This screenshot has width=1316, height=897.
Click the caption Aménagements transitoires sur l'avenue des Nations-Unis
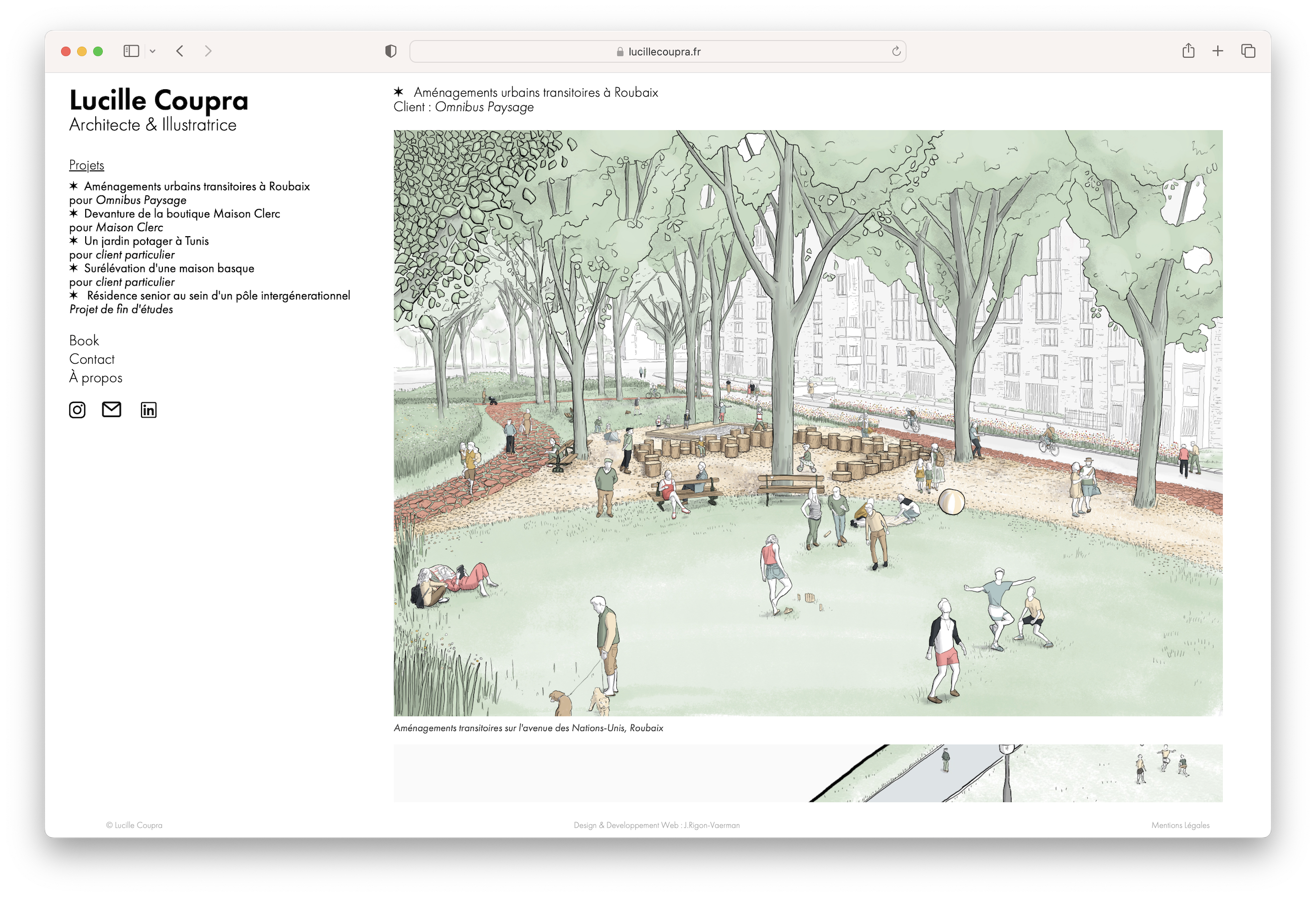pyautogui.click(x=528, y=728)
